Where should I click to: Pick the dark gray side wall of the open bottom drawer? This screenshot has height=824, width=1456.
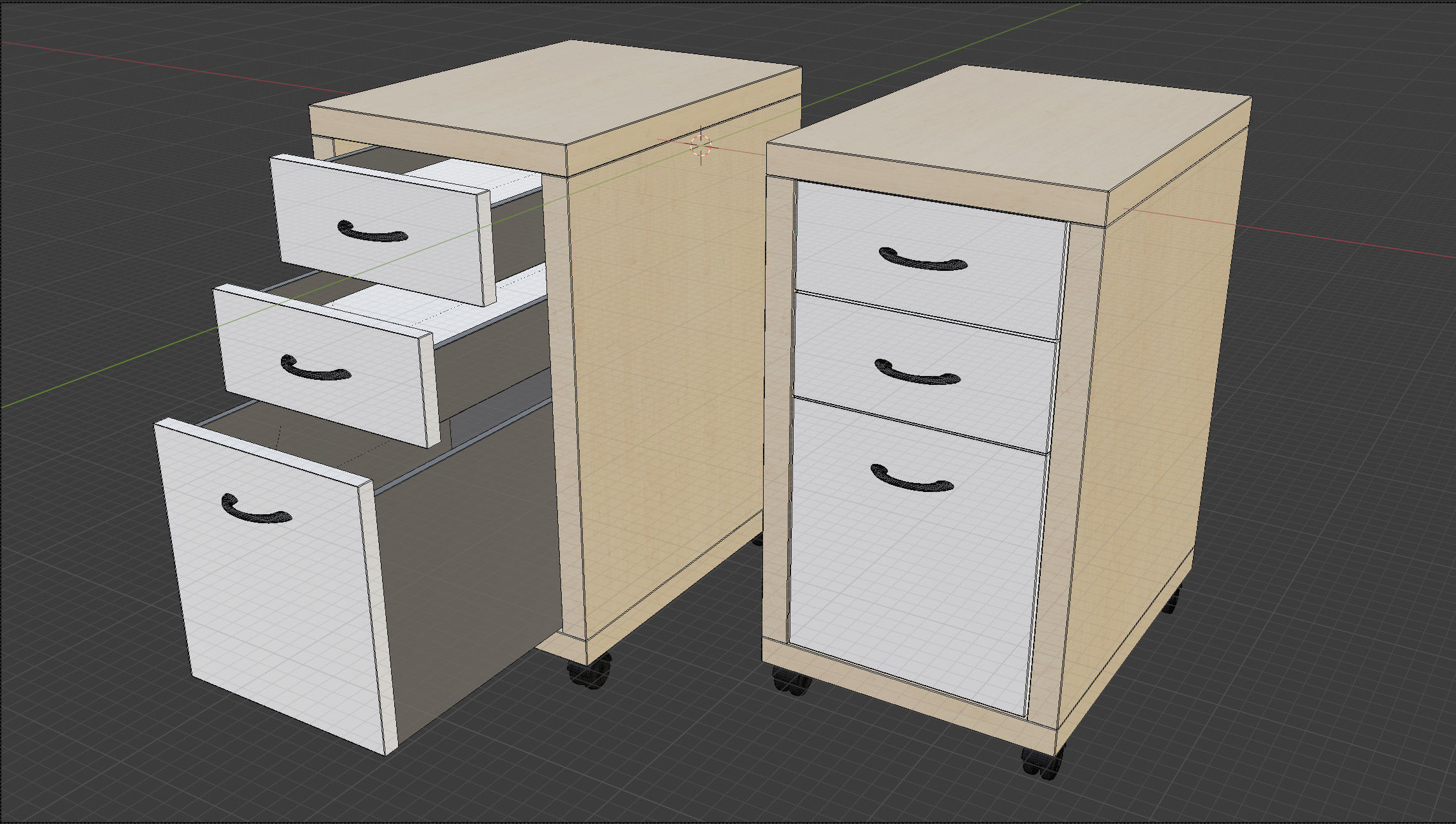point(471,567)
